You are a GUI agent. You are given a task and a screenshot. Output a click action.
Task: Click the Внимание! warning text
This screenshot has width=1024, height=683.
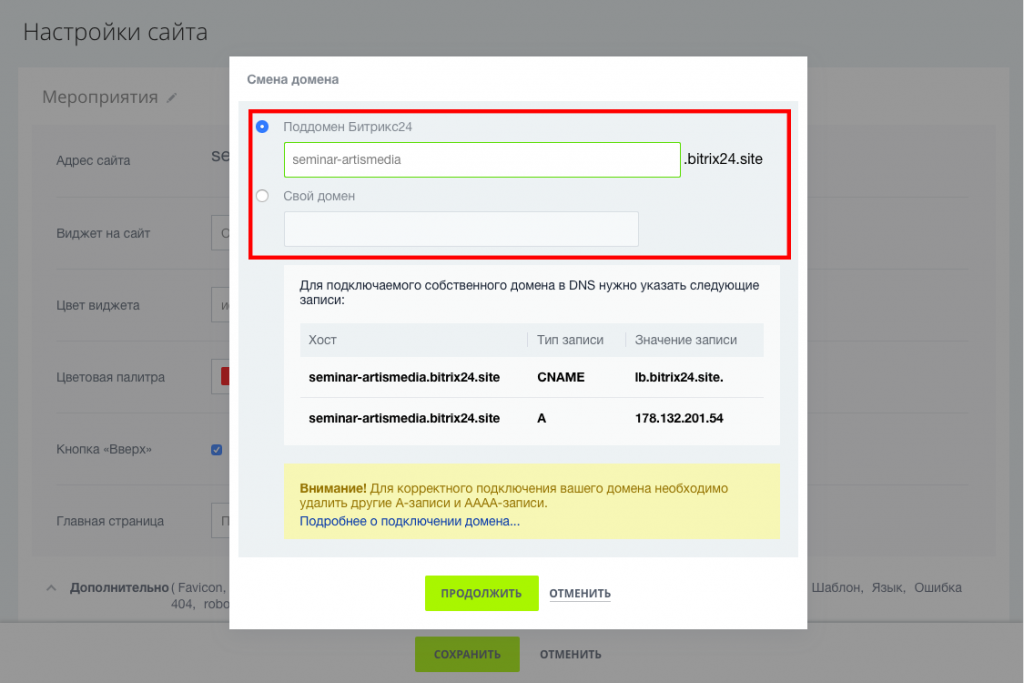pyautogui.click(x=333, y=488)
